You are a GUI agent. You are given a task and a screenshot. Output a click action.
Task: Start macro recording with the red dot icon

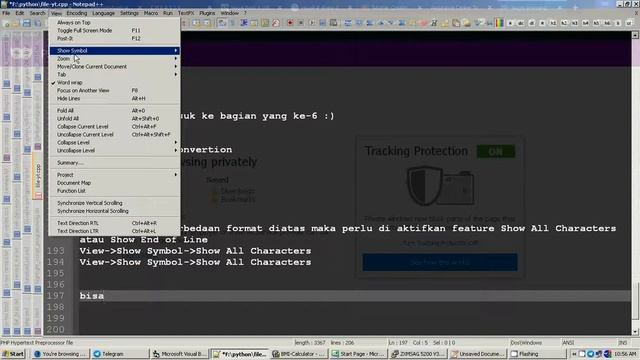[x=290, y=23]
